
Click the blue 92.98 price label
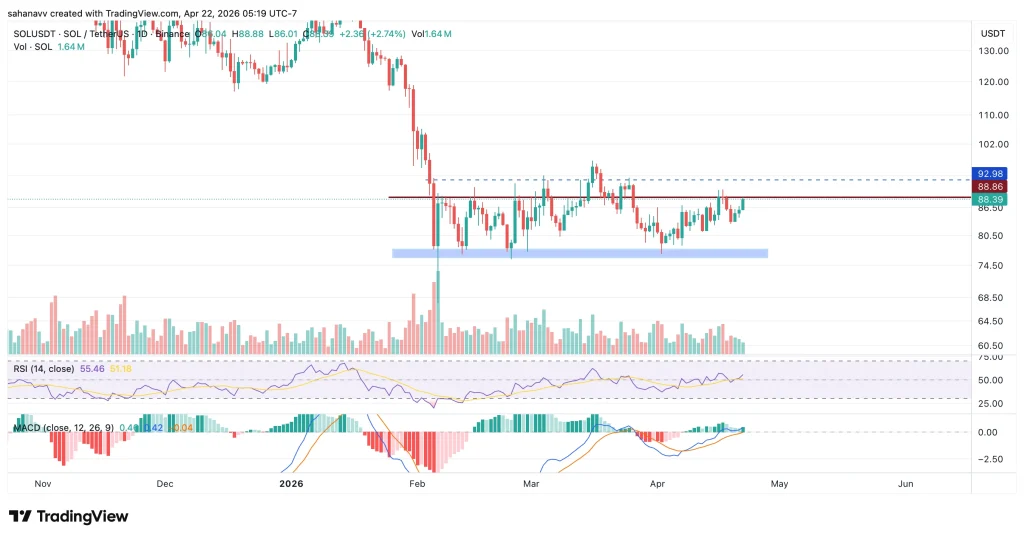(x=991, y=173)
